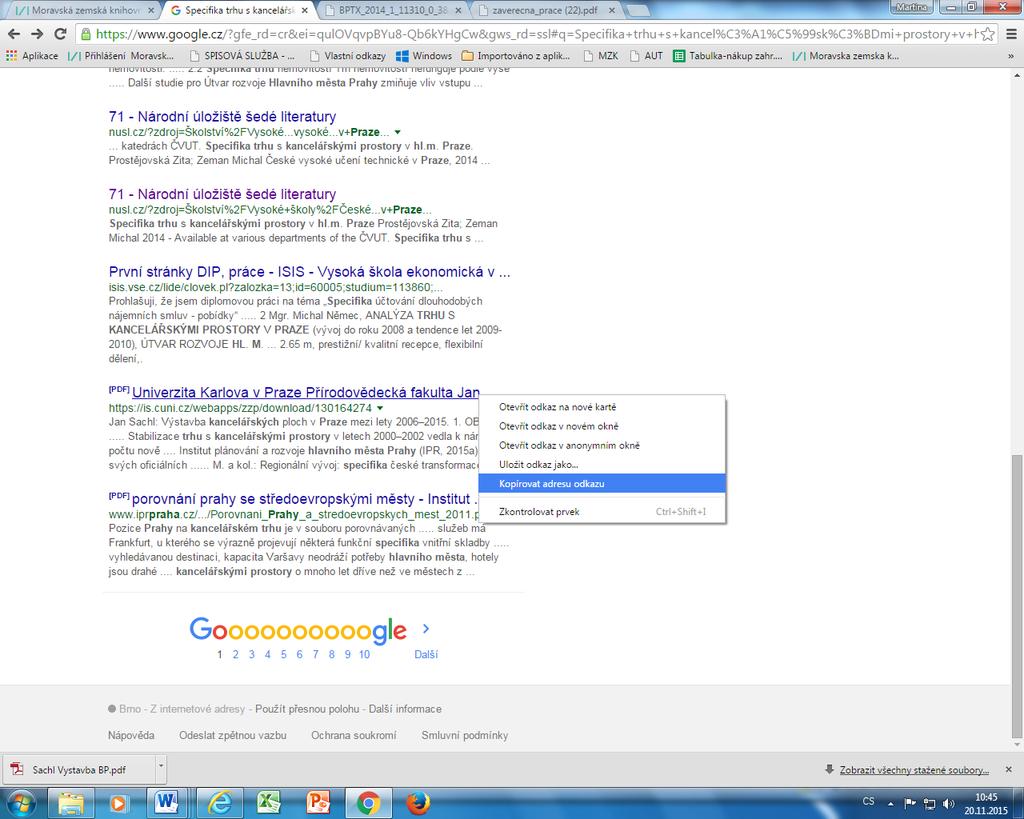Open first 71 - Národní úložiště šedé literatury result
Image resolution: width=1024 pixels, height=819 pixels.
pos(222,117)
